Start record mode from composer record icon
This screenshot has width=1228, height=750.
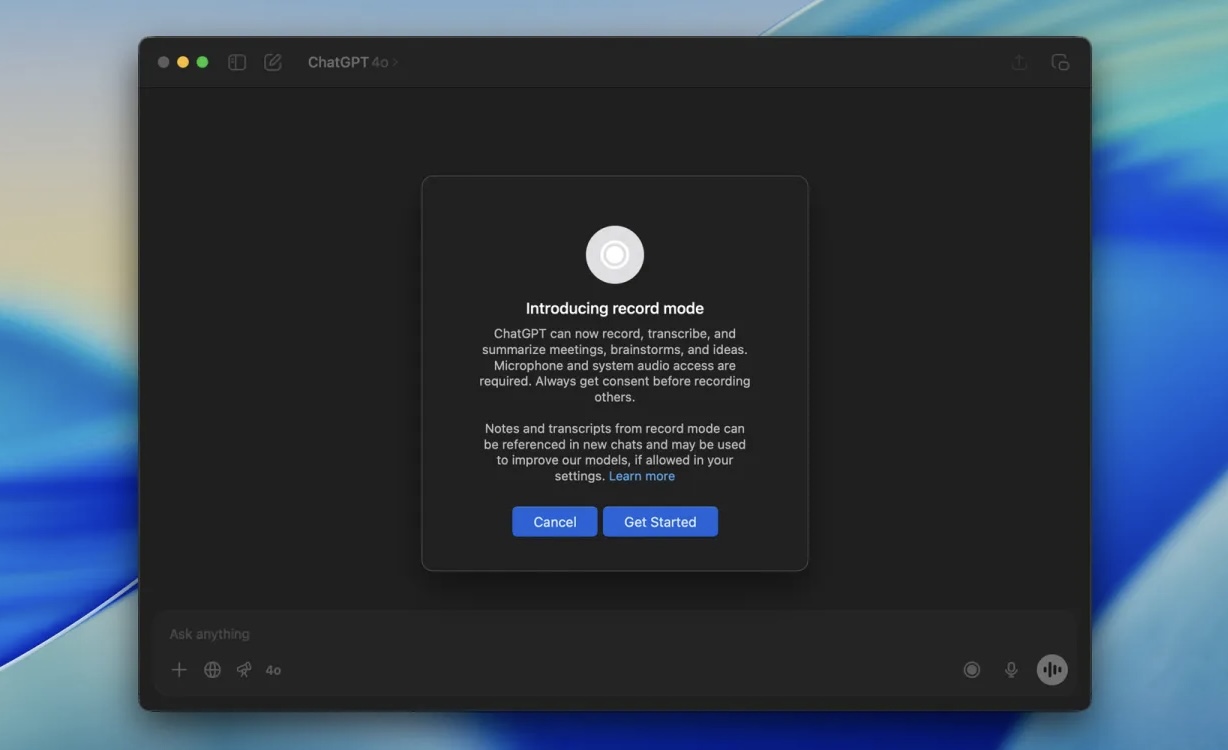[972, 670]
